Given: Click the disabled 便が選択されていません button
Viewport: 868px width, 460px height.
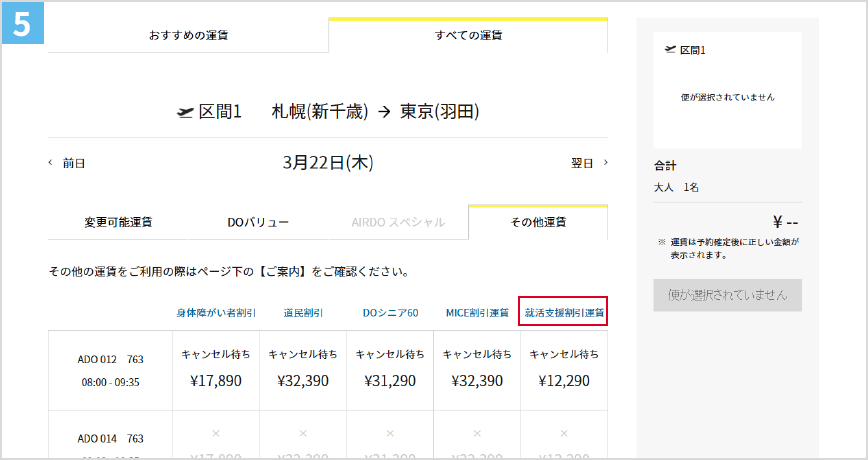Looking at the screenshot, I should [727, 295].
